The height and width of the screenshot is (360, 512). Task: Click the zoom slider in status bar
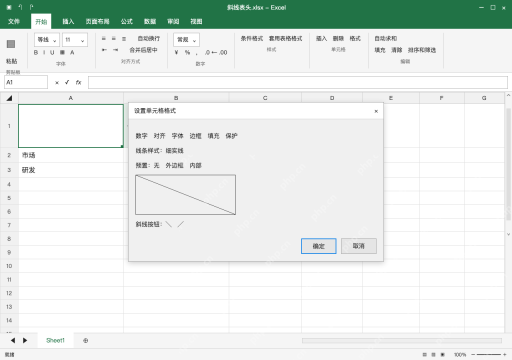tap(489, 355)
